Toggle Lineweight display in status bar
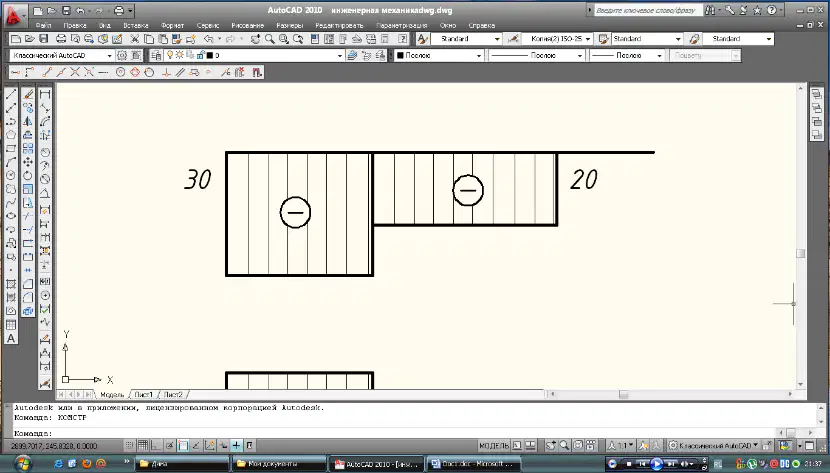The width and height of the screenshot is (830, 473). [236, 445]
